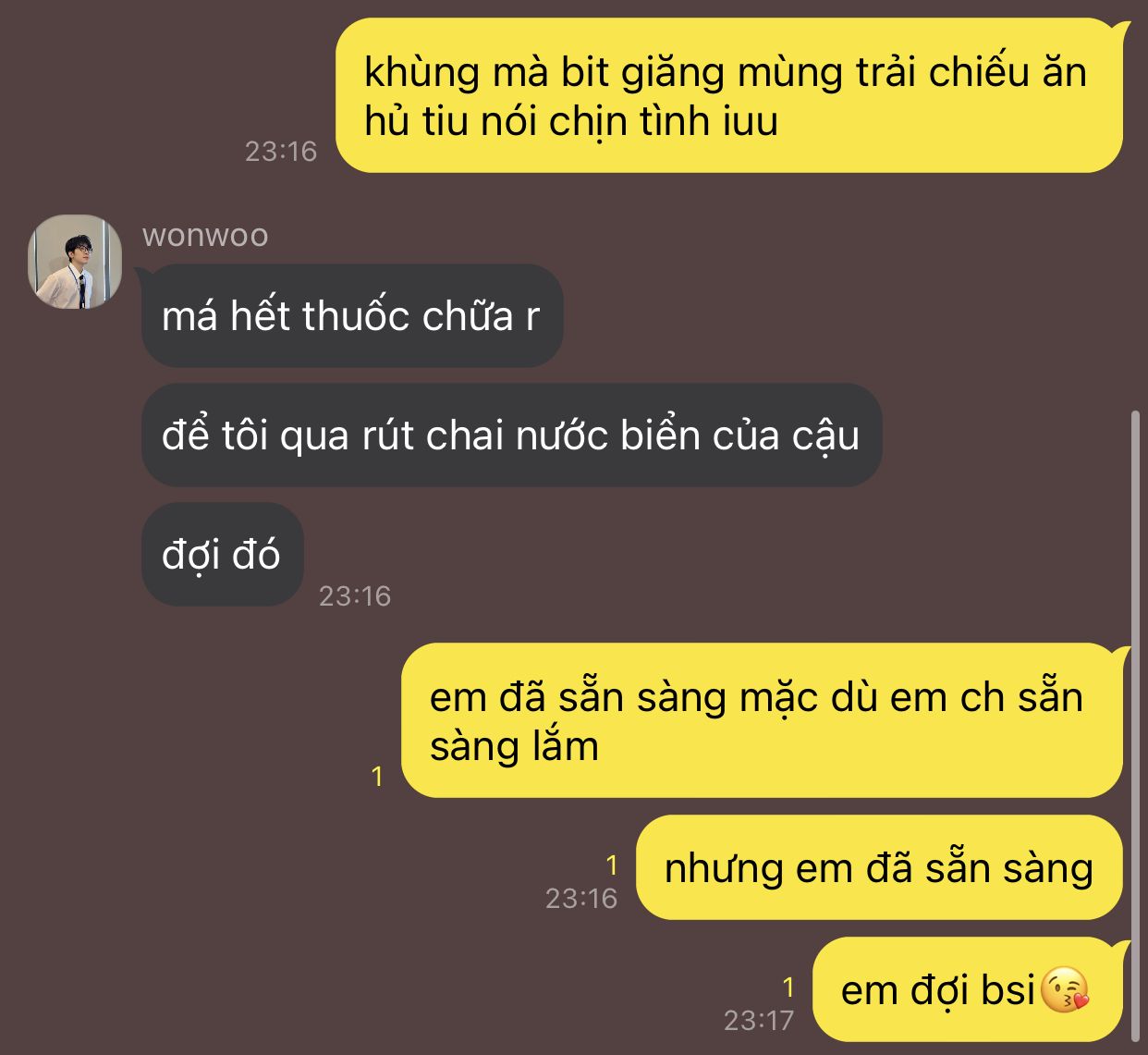Tap the unread count 1 above the 23:16 timestamp
The image size is (1148, 1055).
[x=611, y=865]
